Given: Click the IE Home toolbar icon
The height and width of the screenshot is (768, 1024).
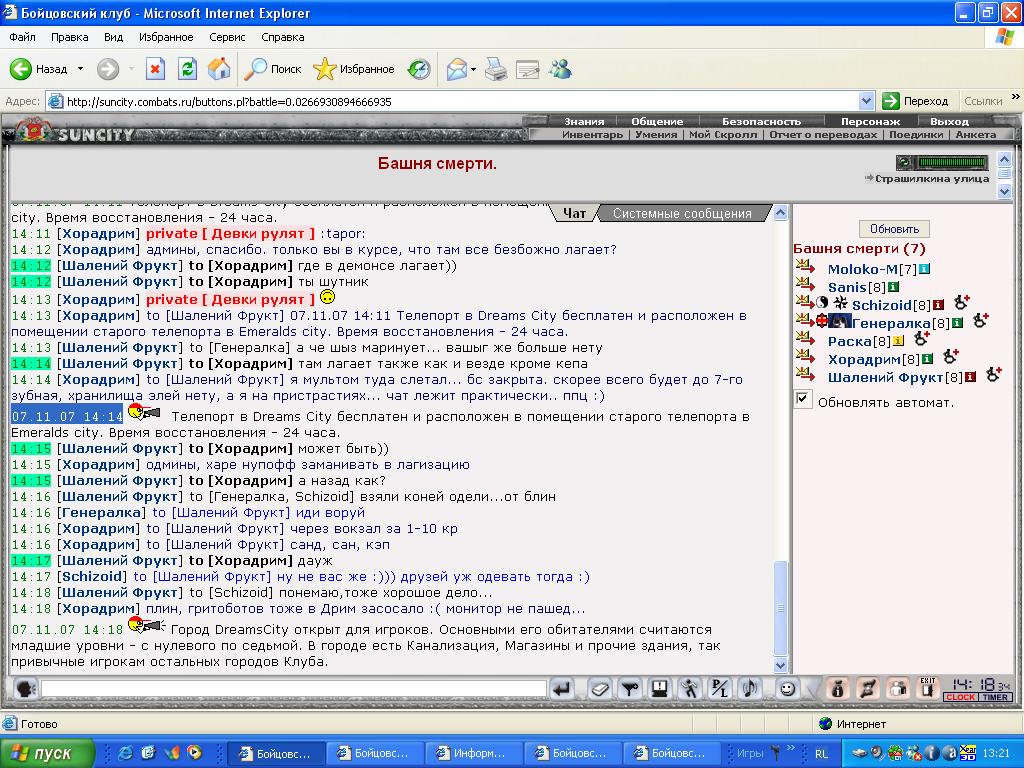Looking at the screenshot, I should [219, 69].
